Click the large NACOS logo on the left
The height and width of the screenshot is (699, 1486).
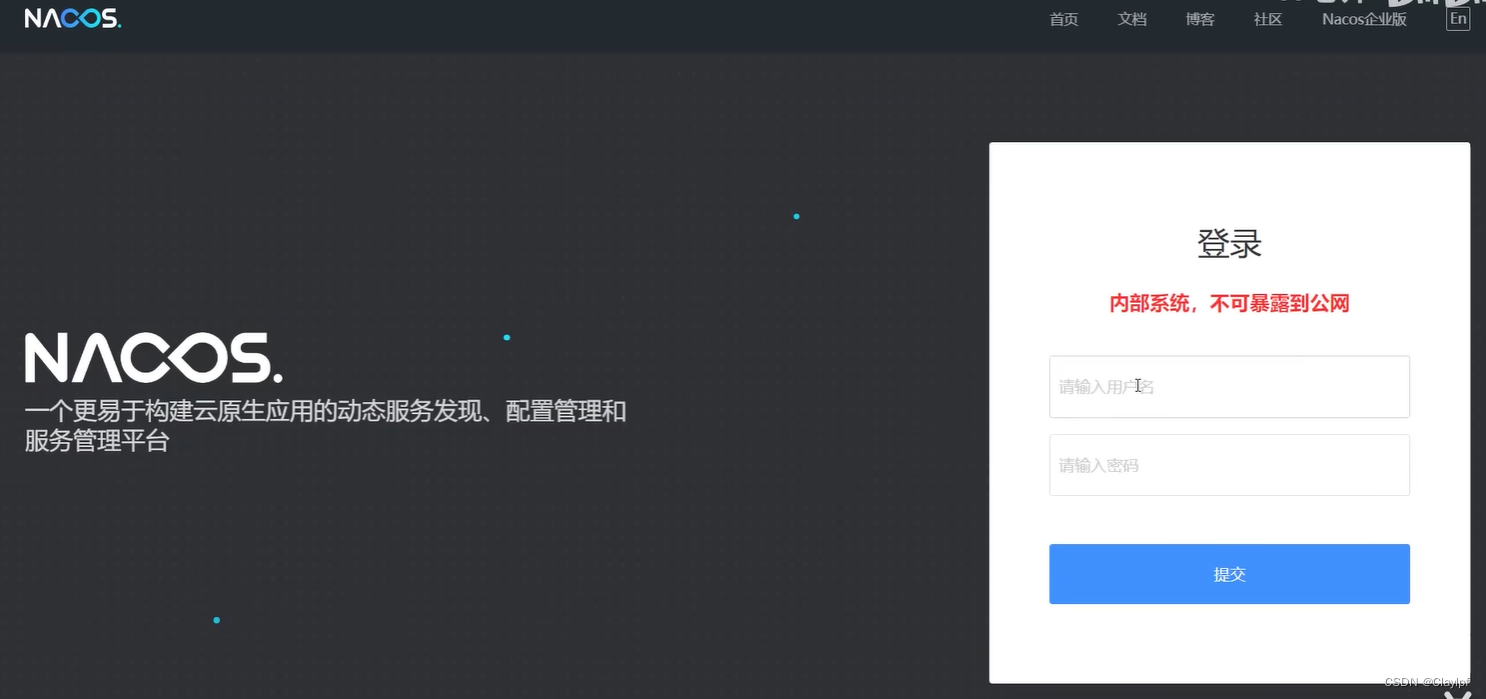(153, 358)
